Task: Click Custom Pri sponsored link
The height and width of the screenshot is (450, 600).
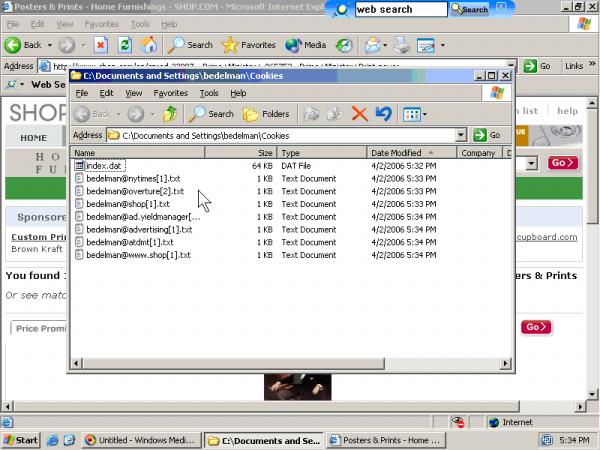Action: coord(39,237)
